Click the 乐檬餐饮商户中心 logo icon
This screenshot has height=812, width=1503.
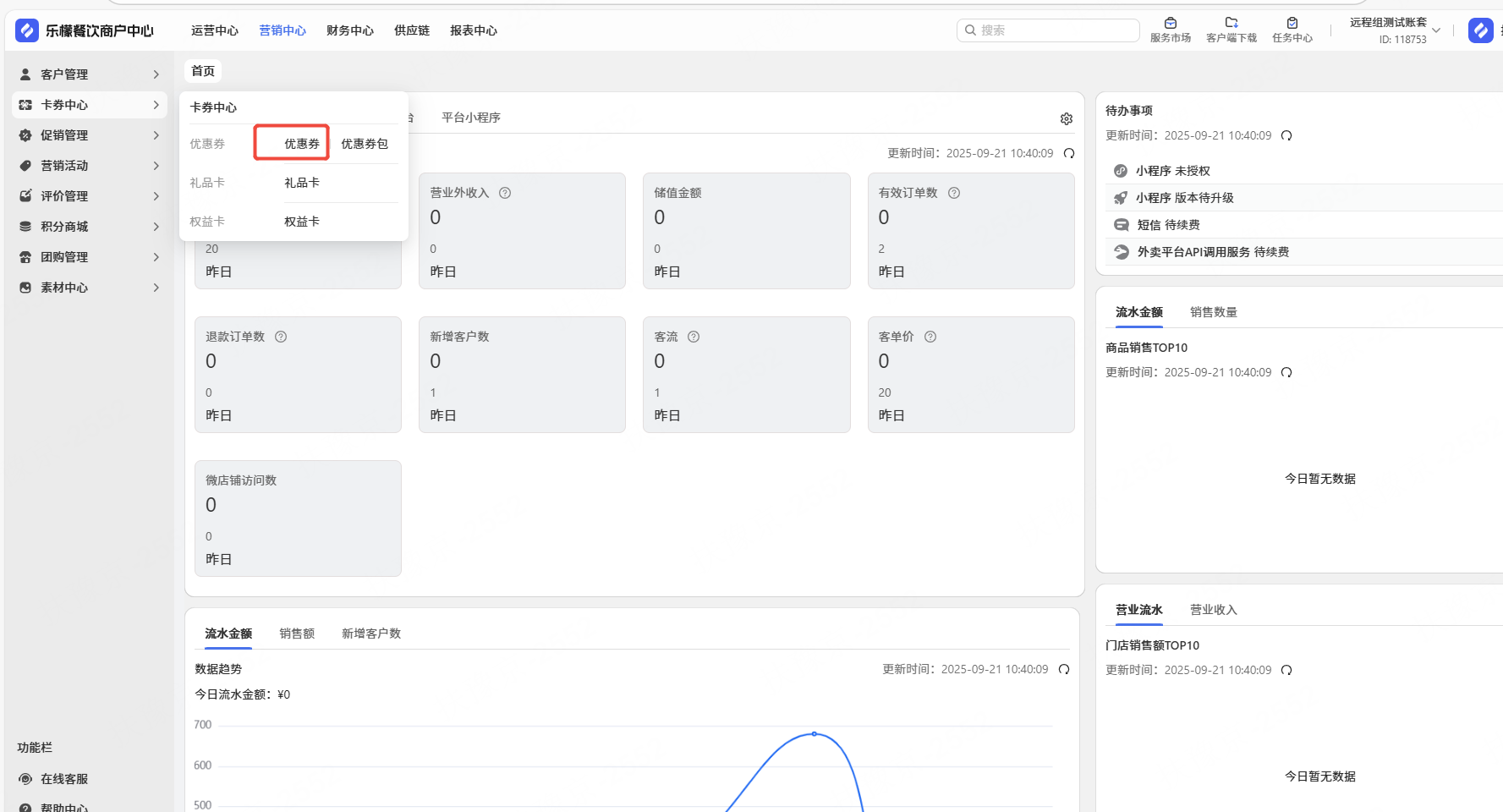(x=27, y=30)
